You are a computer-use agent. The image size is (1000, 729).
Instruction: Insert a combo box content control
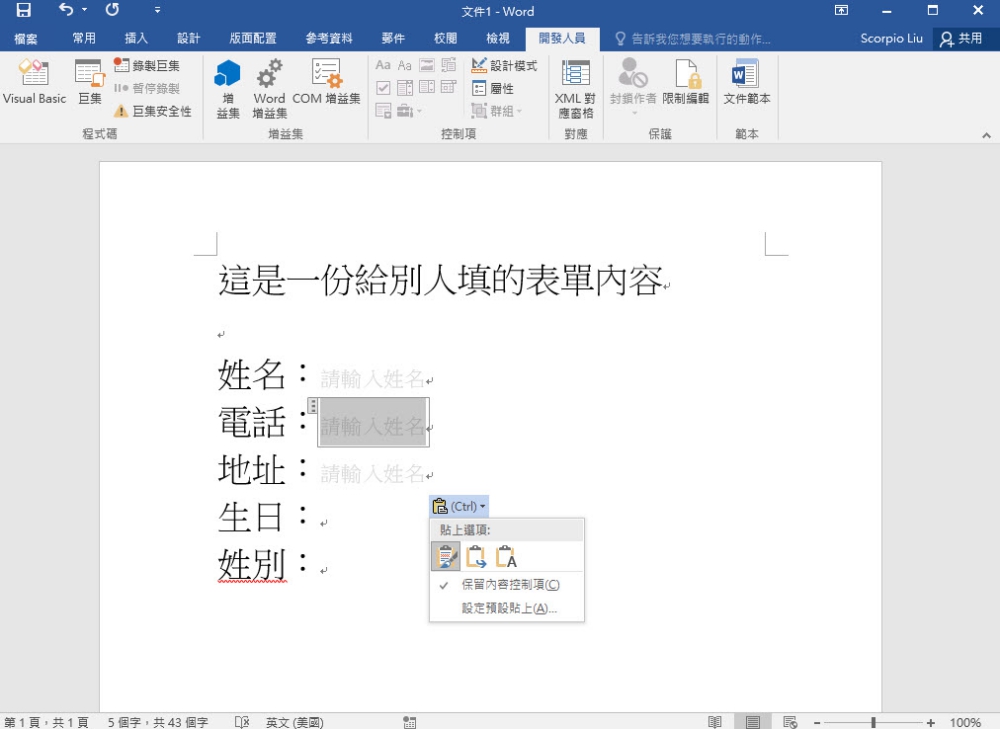pos(405,88)
